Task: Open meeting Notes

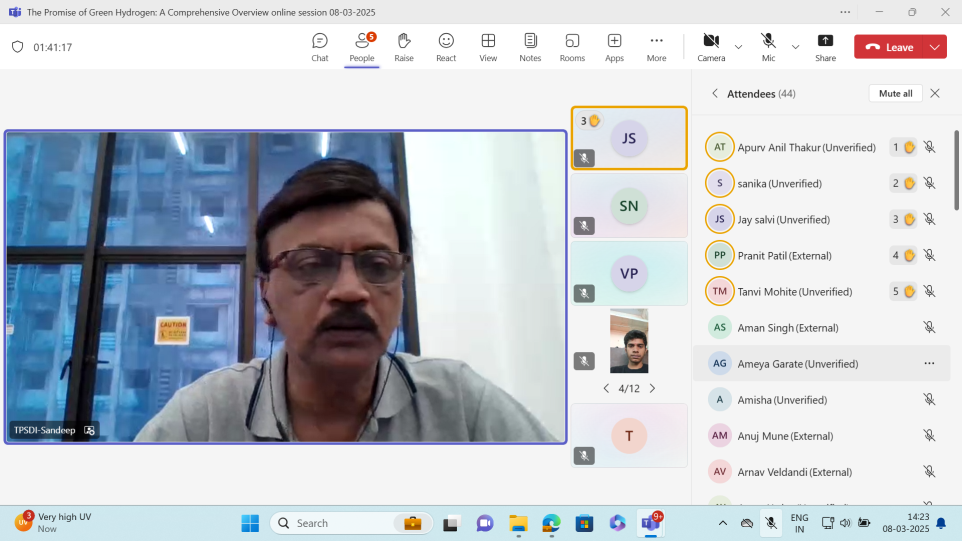Action: (530, 47)
